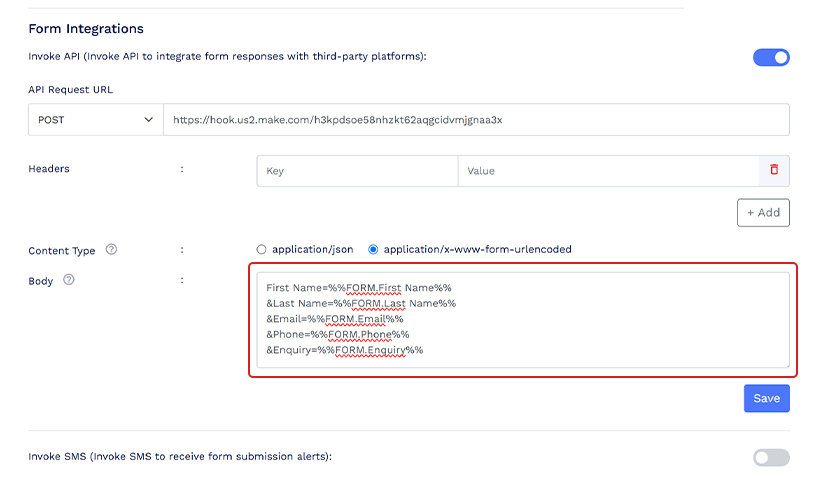Click the Content Type help icon

coord(111,249)
